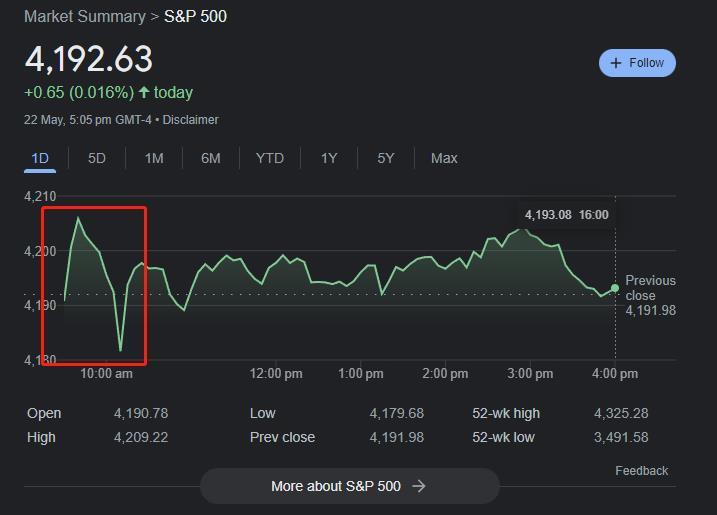Send Feedback on this summary
Image resolution: width=717 pixels, height=515 pixels.
coord(641,471)
